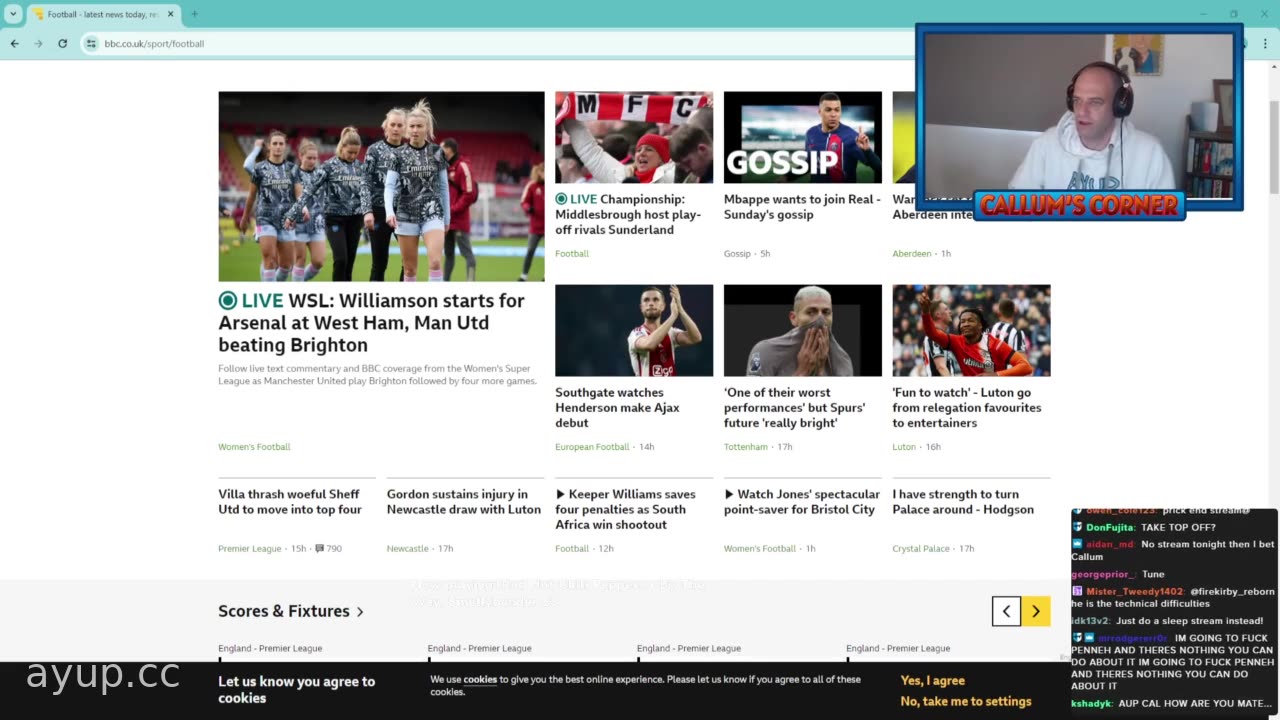
Task: Open the tab search dropdown in Chrome
Action: pos(13,14)
